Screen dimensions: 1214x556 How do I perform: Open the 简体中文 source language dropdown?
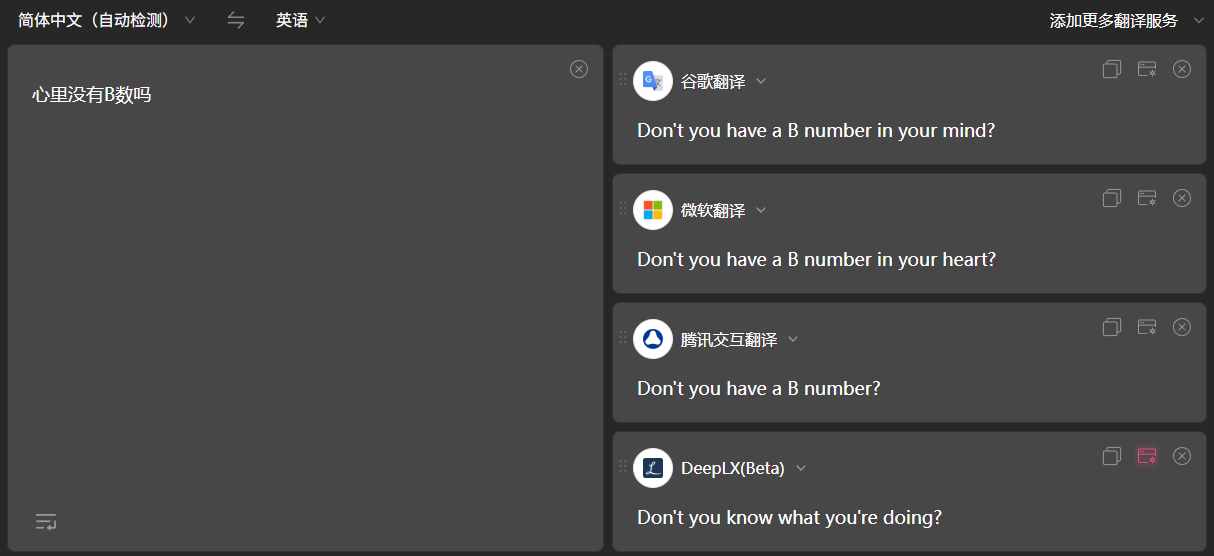(107, 20)
